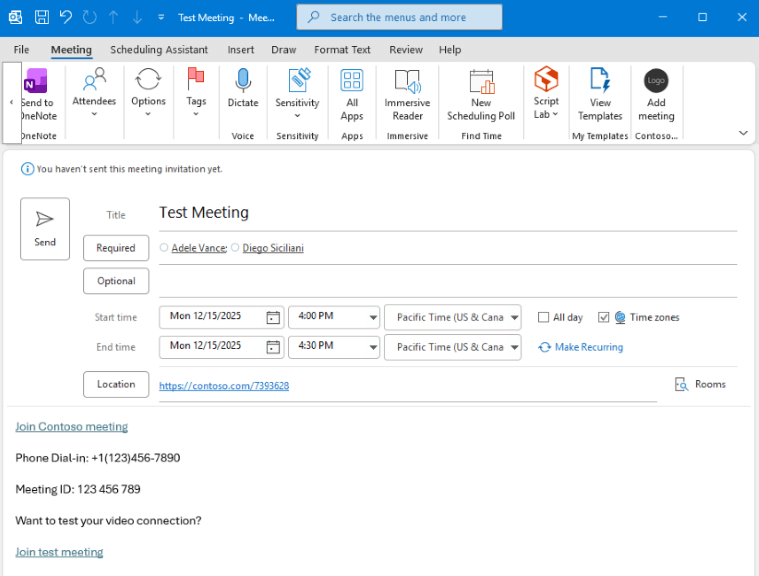Click the Save icon in title bar
759x576 pixels.
click(x=42, y=17)
